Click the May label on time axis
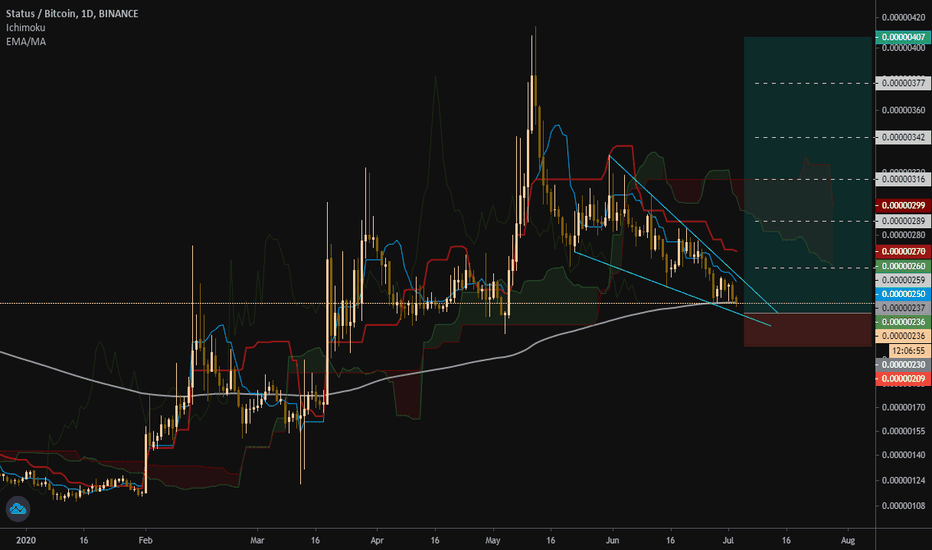 click(x=493, y=540)
